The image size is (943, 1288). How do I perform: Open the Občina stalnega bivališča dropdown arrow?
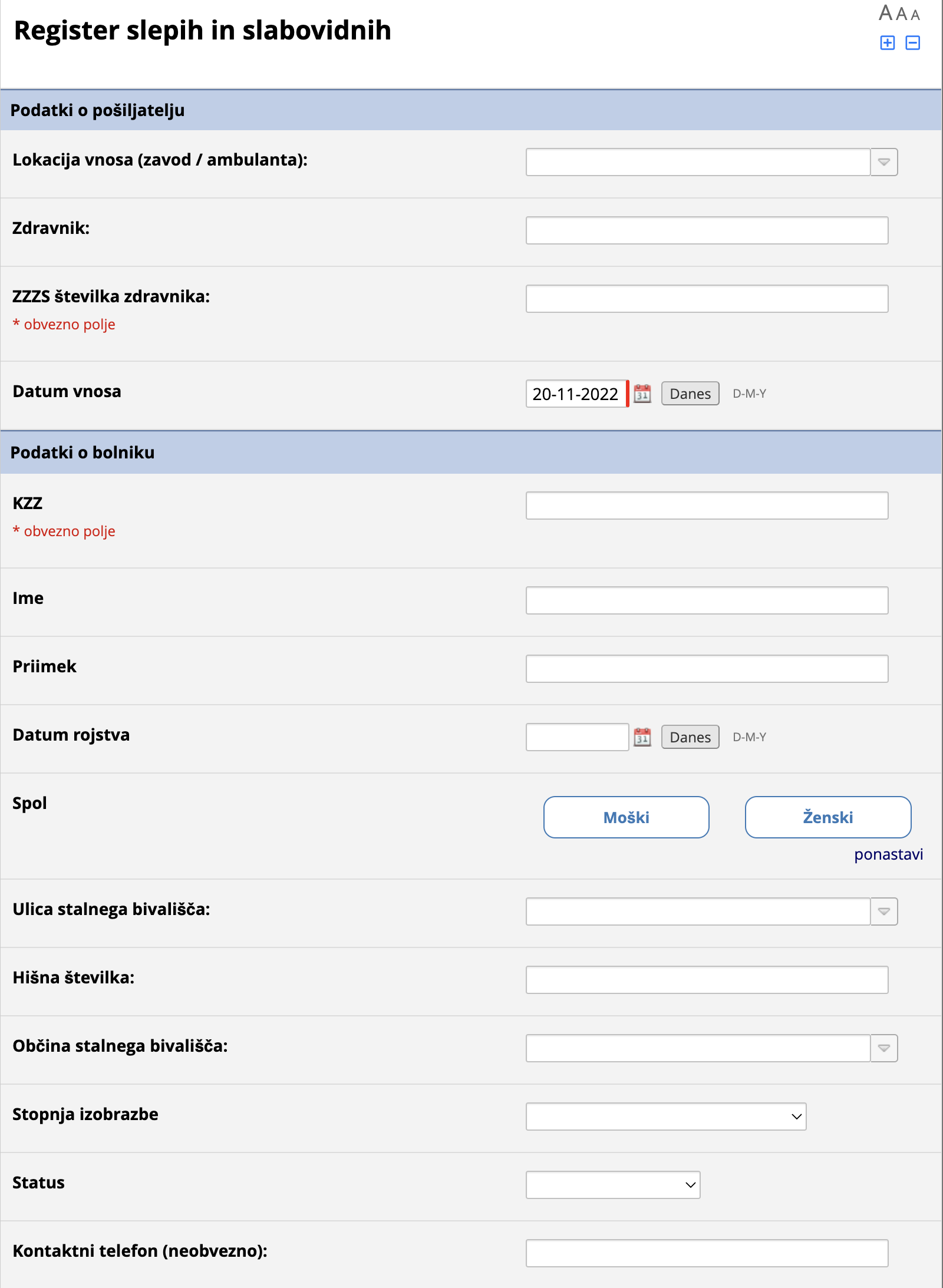click(884, 1048)
